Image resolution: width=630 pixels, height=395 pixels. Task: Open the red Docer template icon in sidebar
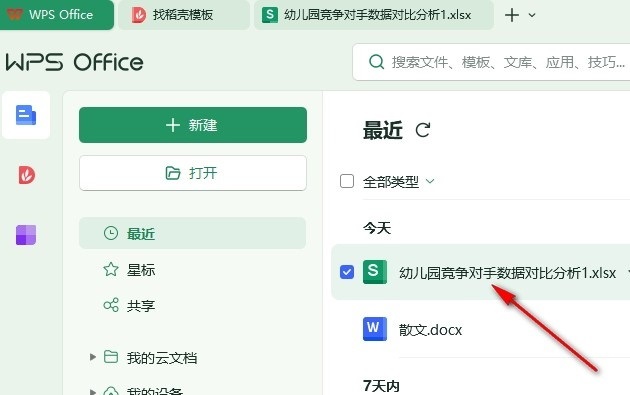pos(27,175)
